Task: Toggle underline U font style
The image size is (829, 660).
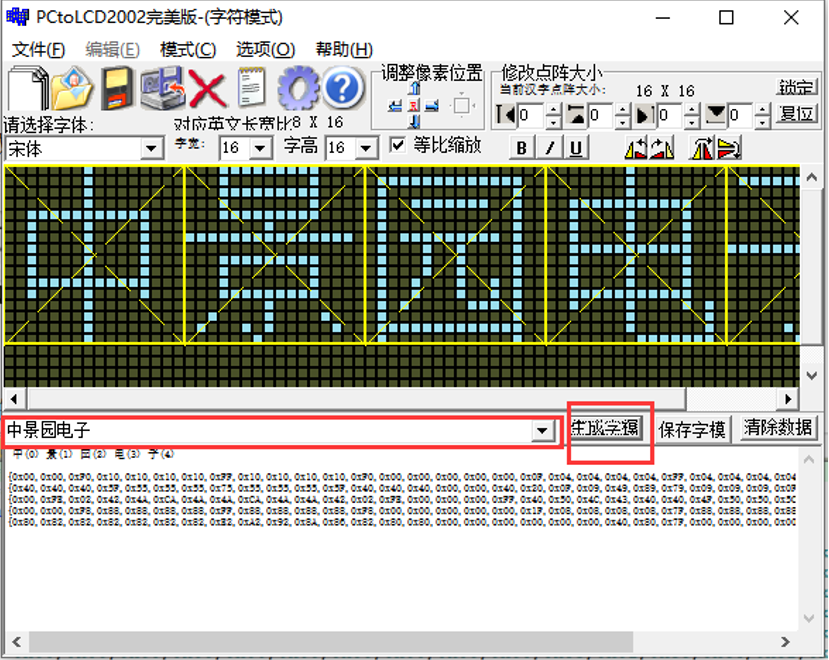Action: (576, 148)
